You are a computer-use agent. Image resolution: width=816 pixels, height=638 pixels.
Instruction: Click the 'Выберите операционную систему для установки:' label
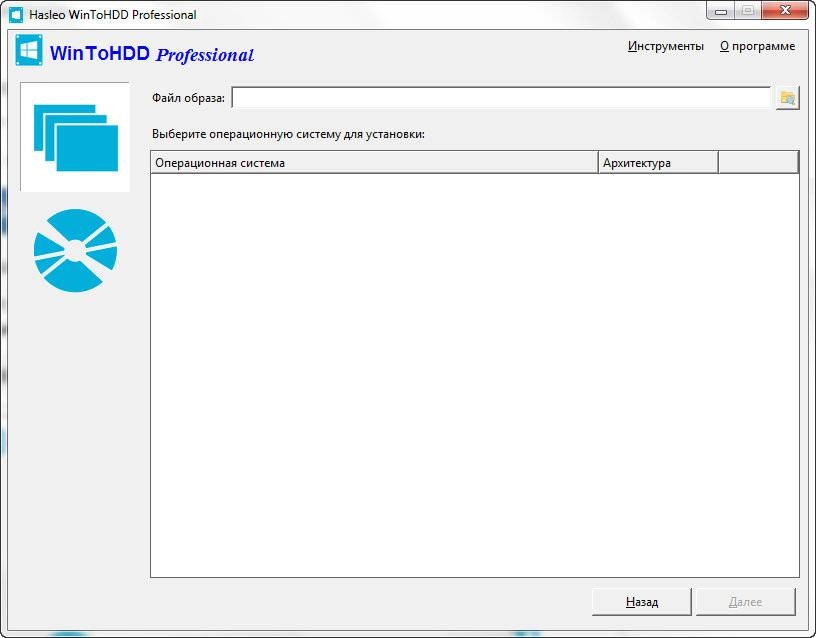pos(288,134)
